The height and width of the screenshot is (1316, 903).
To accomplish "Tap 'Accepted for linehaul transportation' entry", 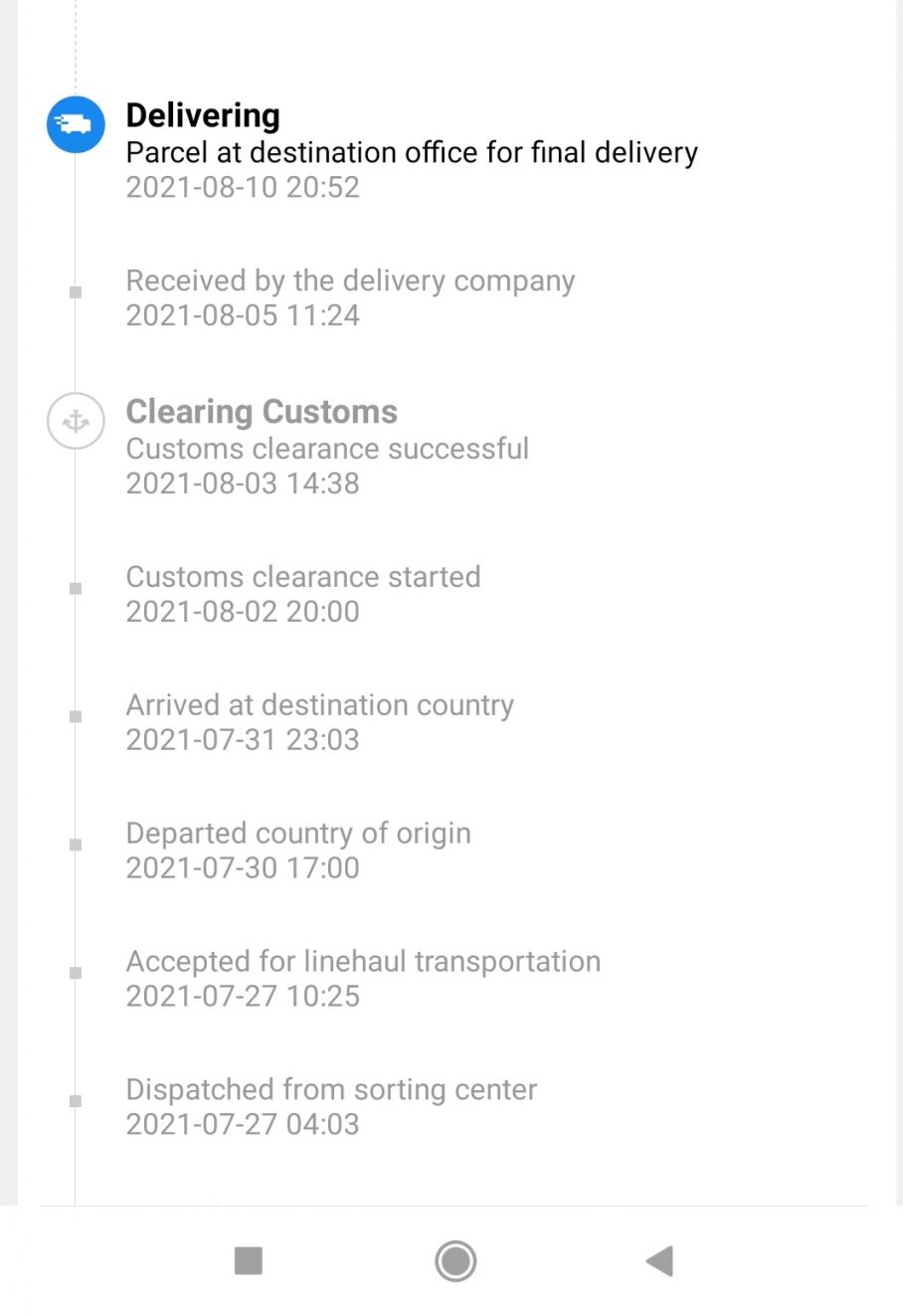I will pos(363,979).
